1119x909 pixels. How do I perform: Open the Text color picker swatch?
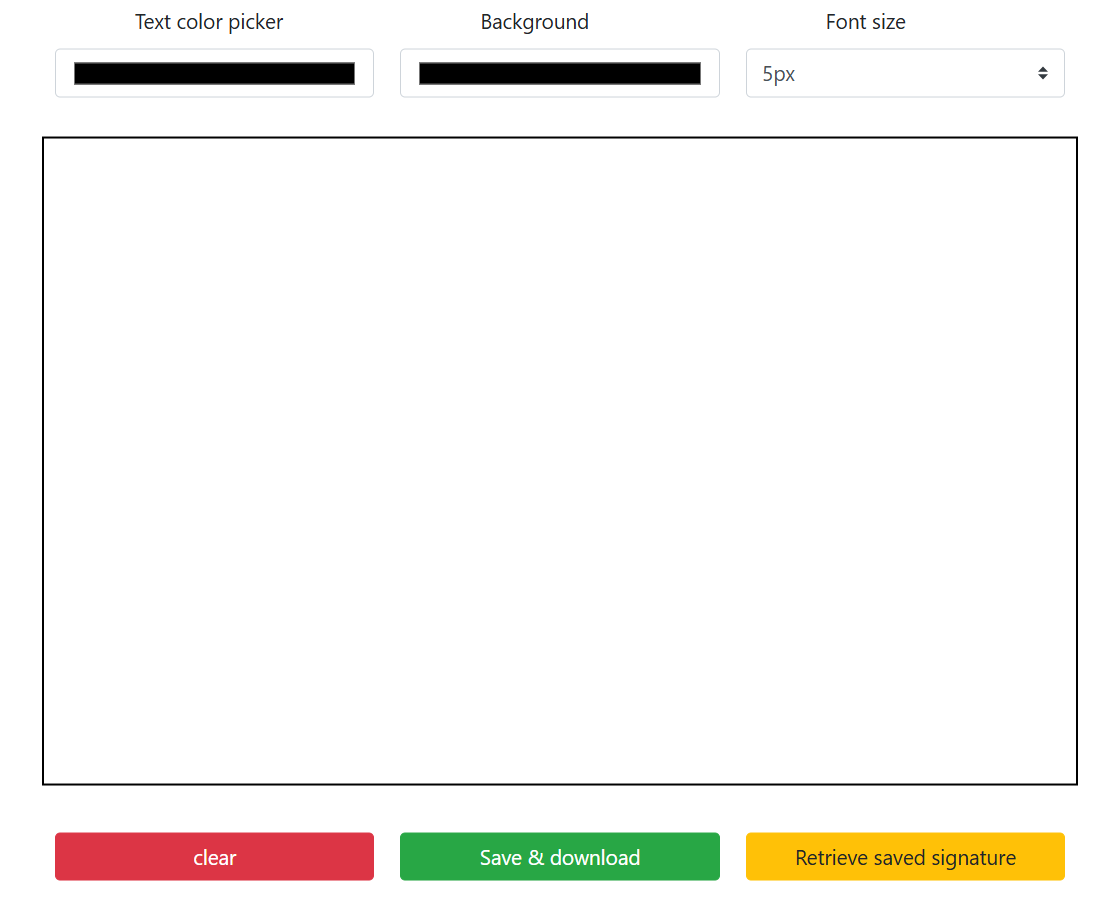pos(214,73)
